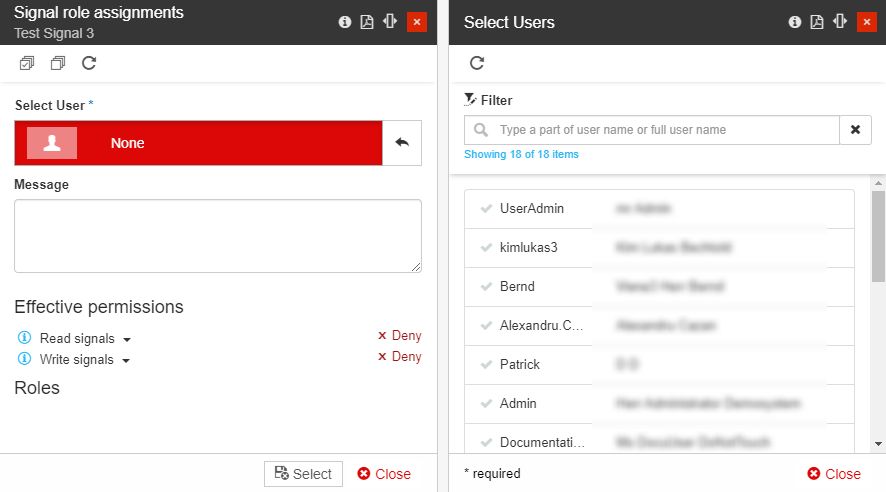Click the second stacked-windows icon in left toolbar
This screenshot has width=886, height=492.
(x=58, y=63)
